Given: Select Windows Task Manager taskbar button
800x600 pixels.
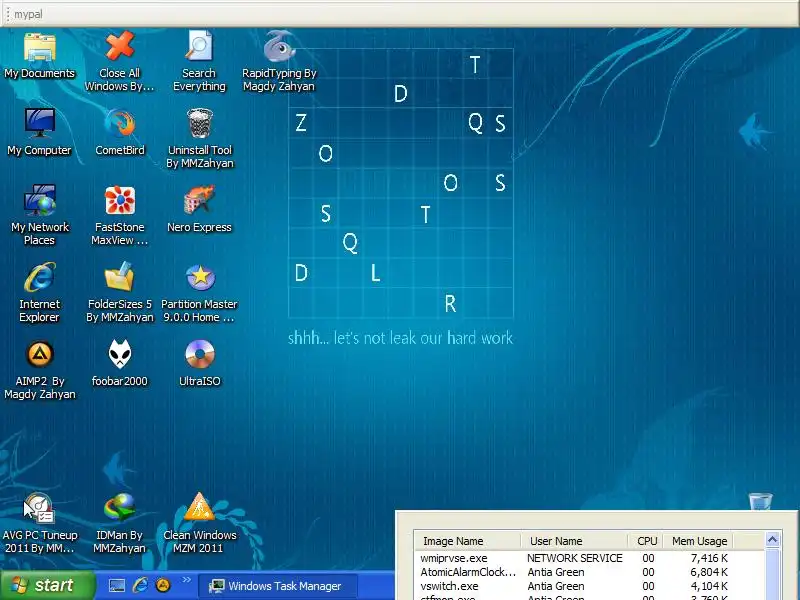Looking at the screenshot, I should tap(278, 586).
